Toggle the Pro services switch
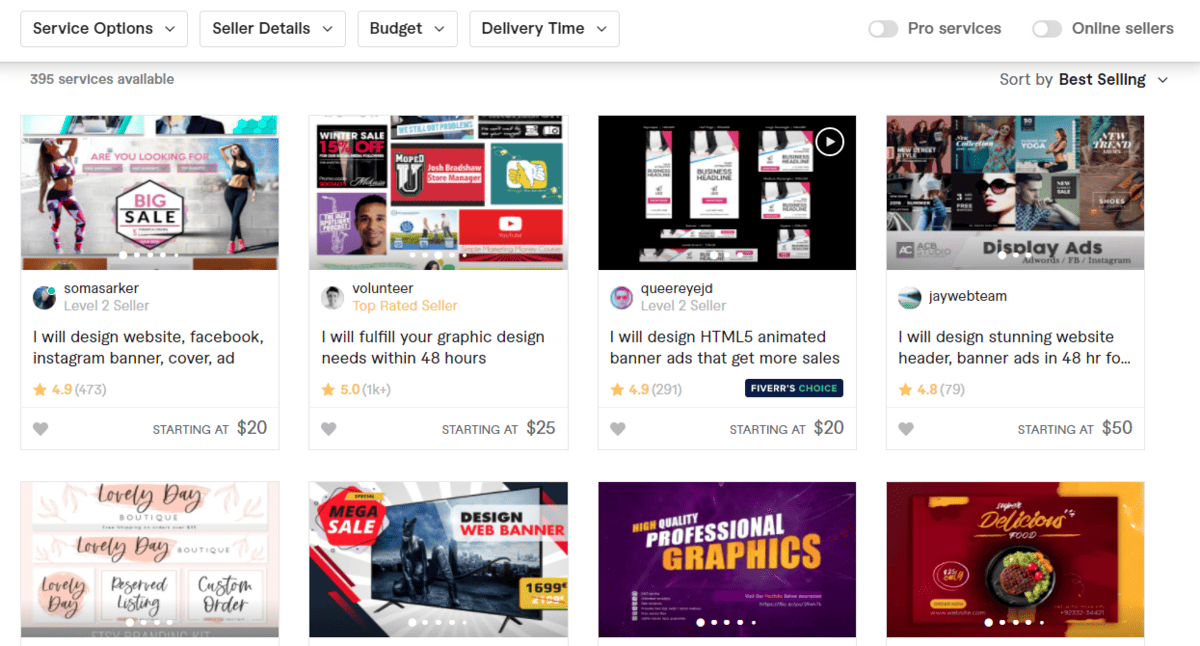Image resolution: width=1200 pixels, height=646 pixels. pyautogui.click(x=883, y=29)
